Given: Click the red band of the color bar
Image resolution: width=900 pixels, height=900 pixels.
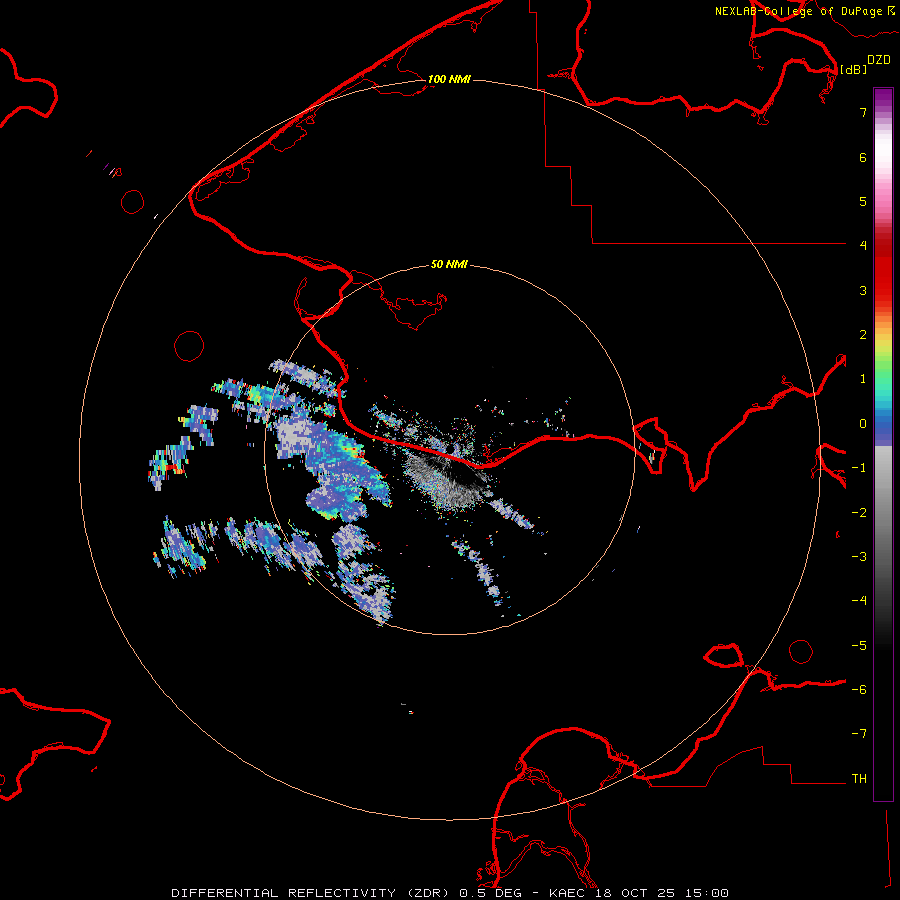Looking at the screenshot, I should [883, 270].
